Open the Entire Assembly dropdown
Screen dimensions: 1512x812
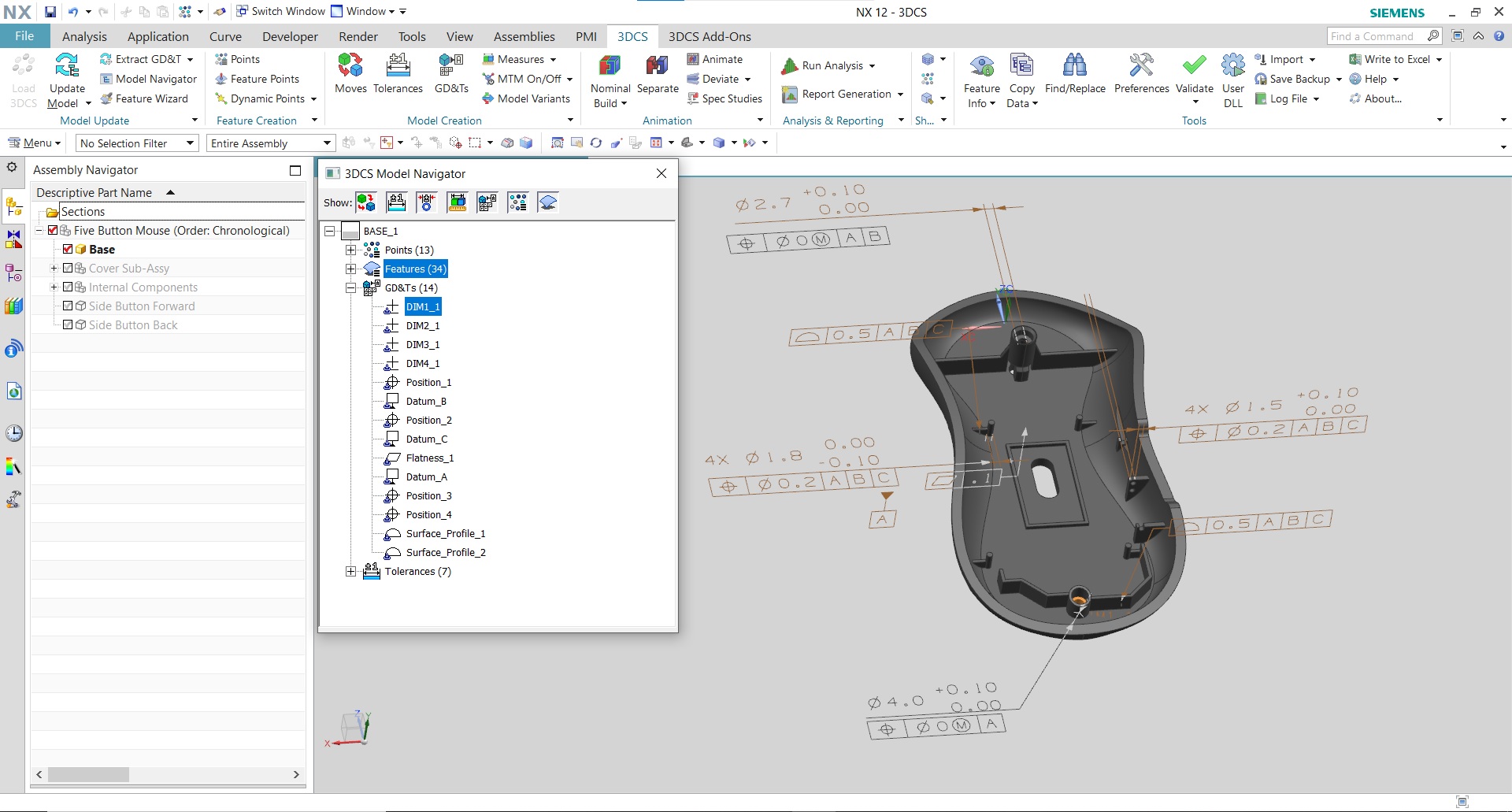click(325, 143)
